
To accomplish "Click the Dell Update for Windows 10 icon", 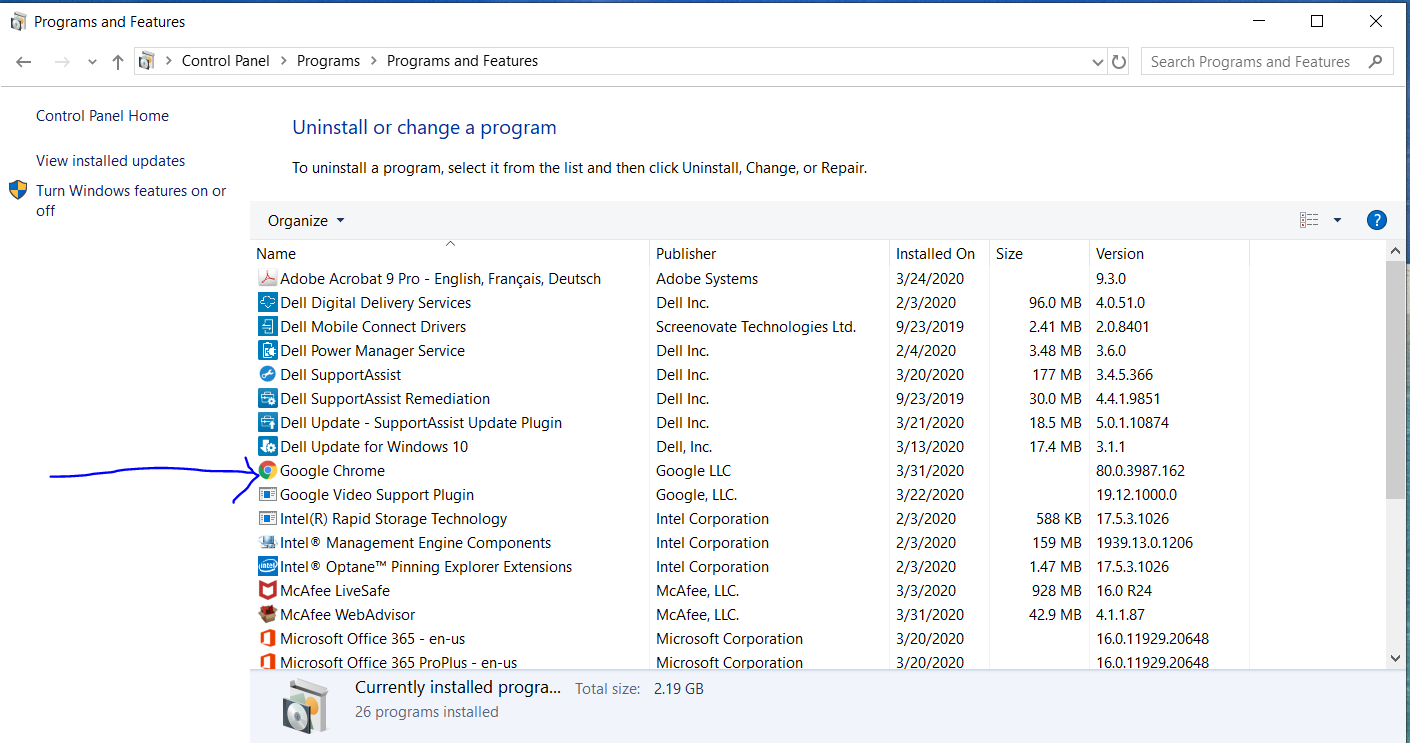I will click(267, 447).
